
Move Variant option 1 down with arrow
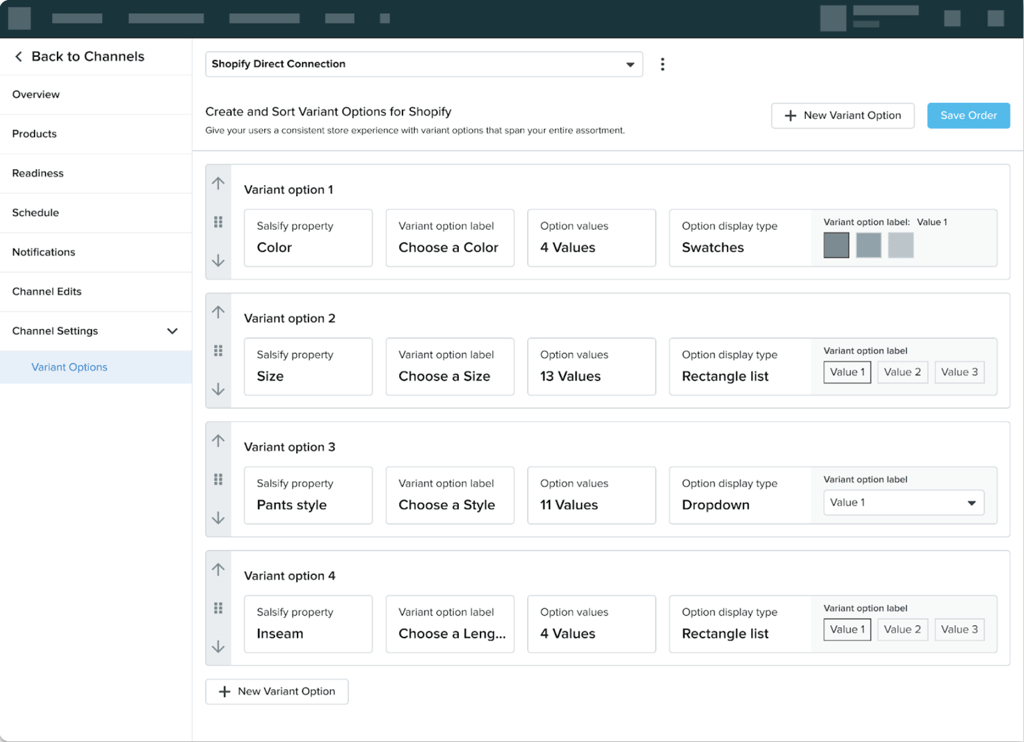(x=218, y=260)
